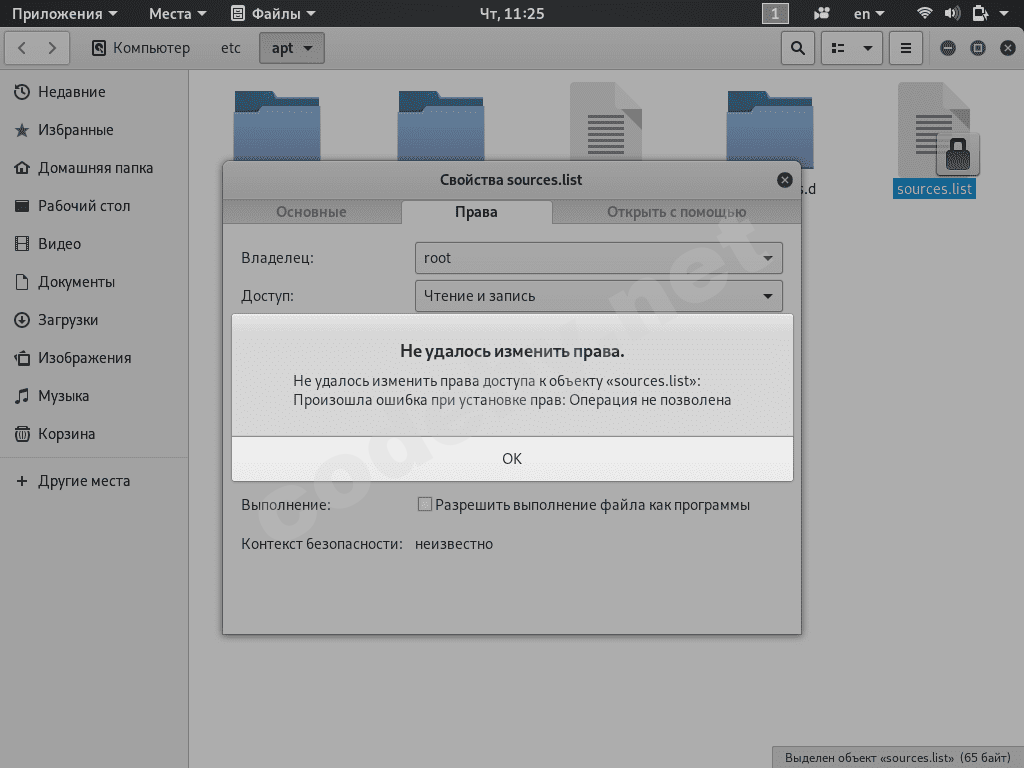
Task: Toggle the list view icon
Action: [x=840, y=48]
